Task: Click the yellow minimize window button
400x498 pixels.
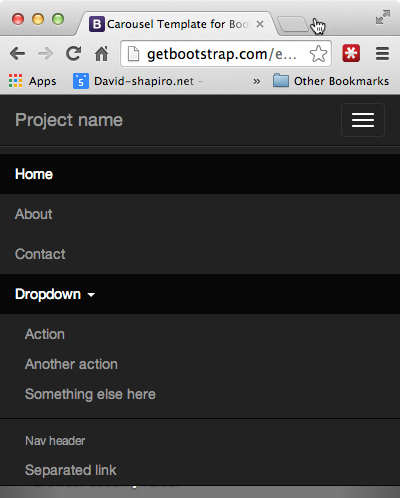Action: pos(38,19)
